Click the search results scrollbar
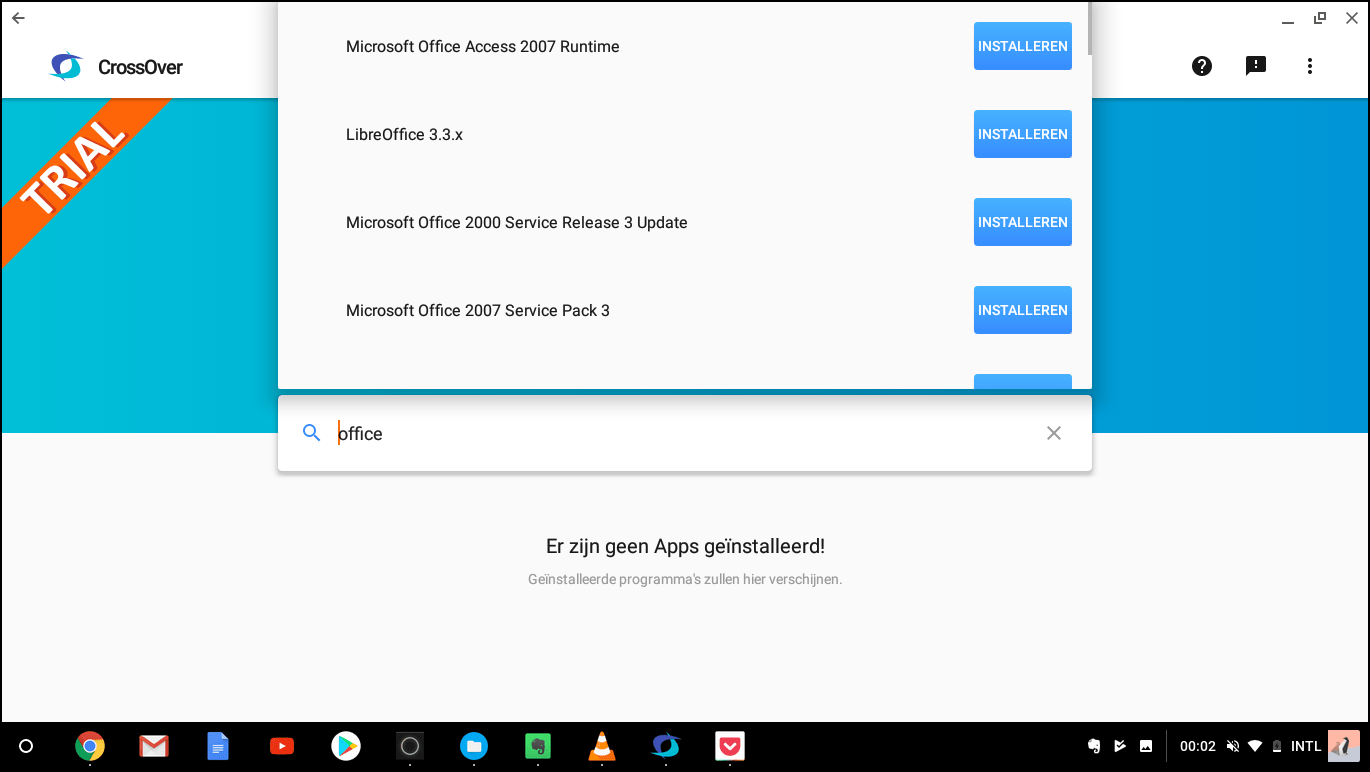 tap(1089, 28)
